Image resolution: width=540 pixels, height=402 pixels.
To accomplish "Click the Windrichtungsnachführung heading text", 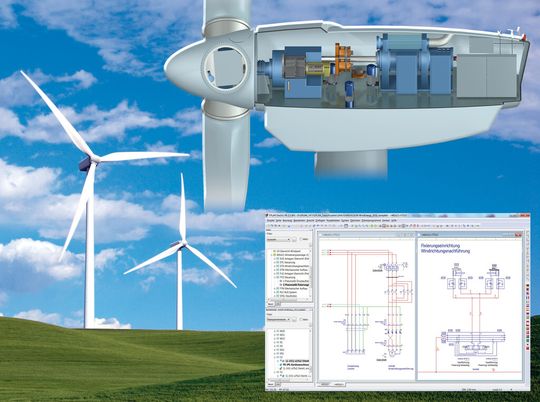I will tap(445, 251).
